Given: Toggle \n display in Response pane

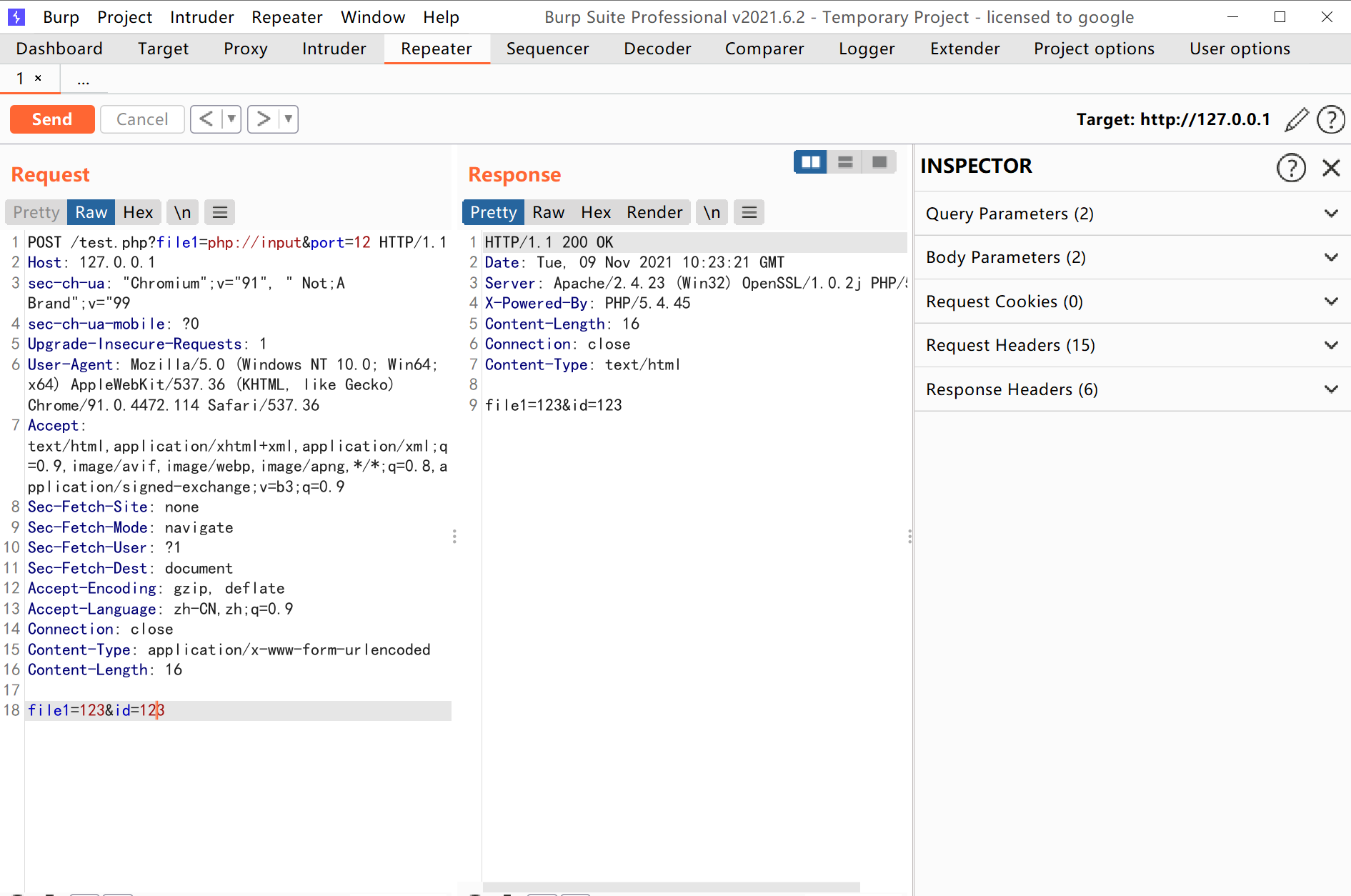Looking at the screenshot, I should (x=712, y=212).
